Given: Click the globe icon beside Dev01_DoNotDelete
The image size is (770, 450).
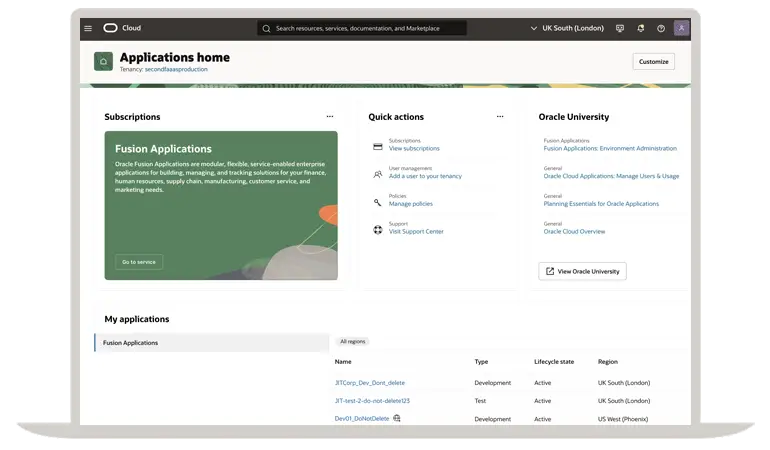Looking at the screenshot, I should click(x=397, y=418).
